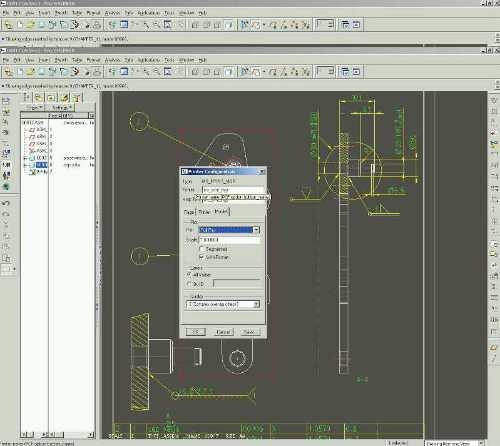Click the undo arrow in left sidebar
Image resolution: width=500 pixels, height=446 pixels.
[x=6, y=203]
